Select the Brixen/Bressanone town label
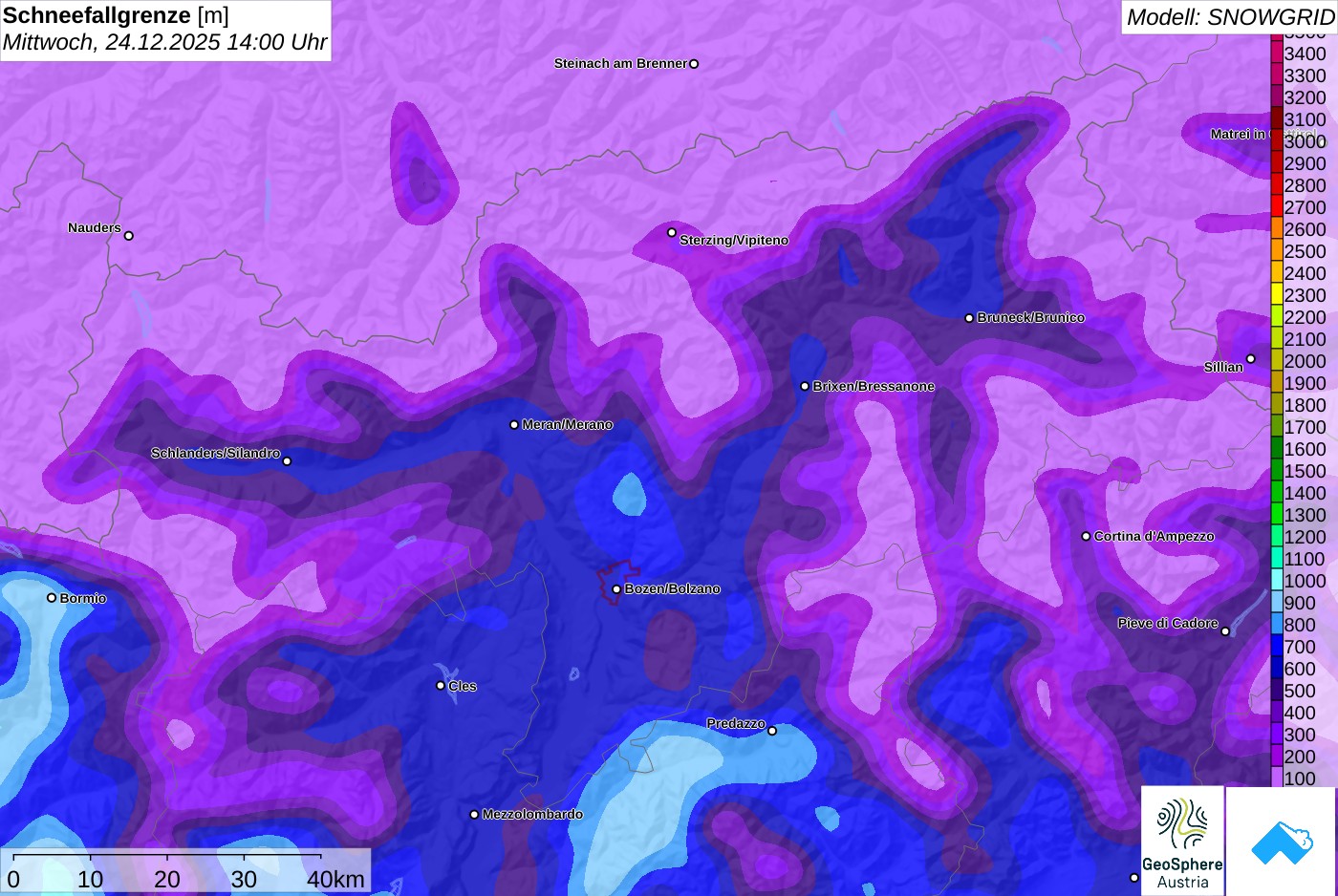The height and width of the screenshot is (896, 1338). coord(874,386)
